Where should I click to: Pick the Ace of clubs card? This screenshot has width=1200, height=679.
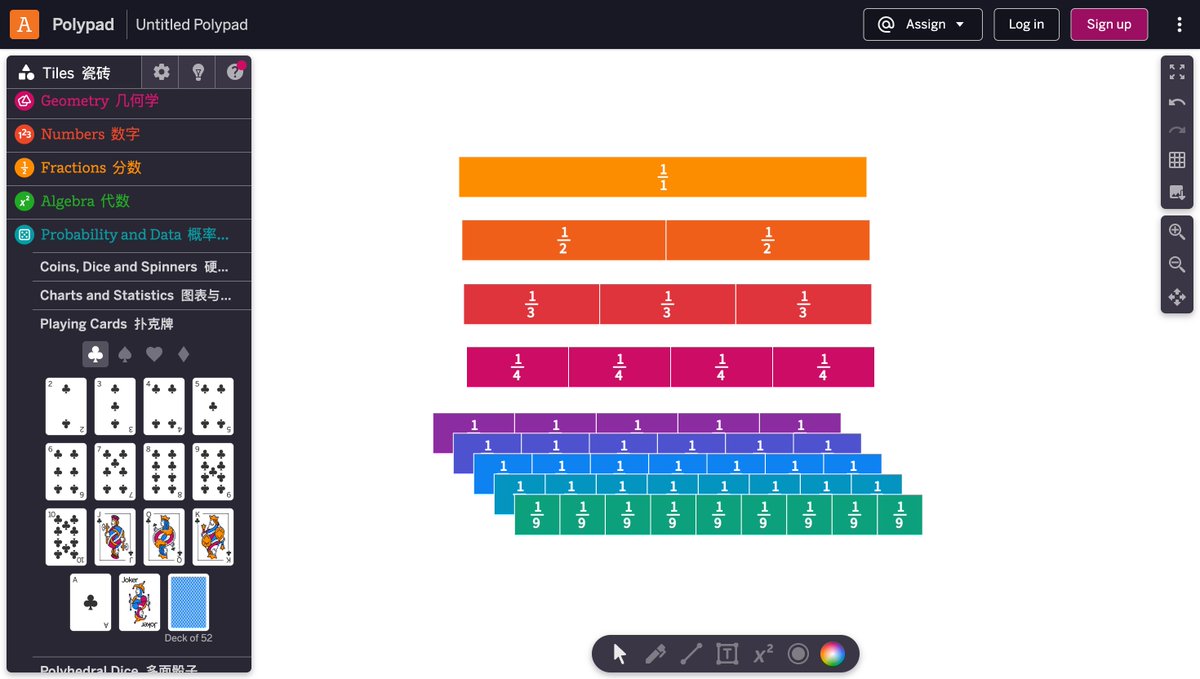[x=90, y=602]
